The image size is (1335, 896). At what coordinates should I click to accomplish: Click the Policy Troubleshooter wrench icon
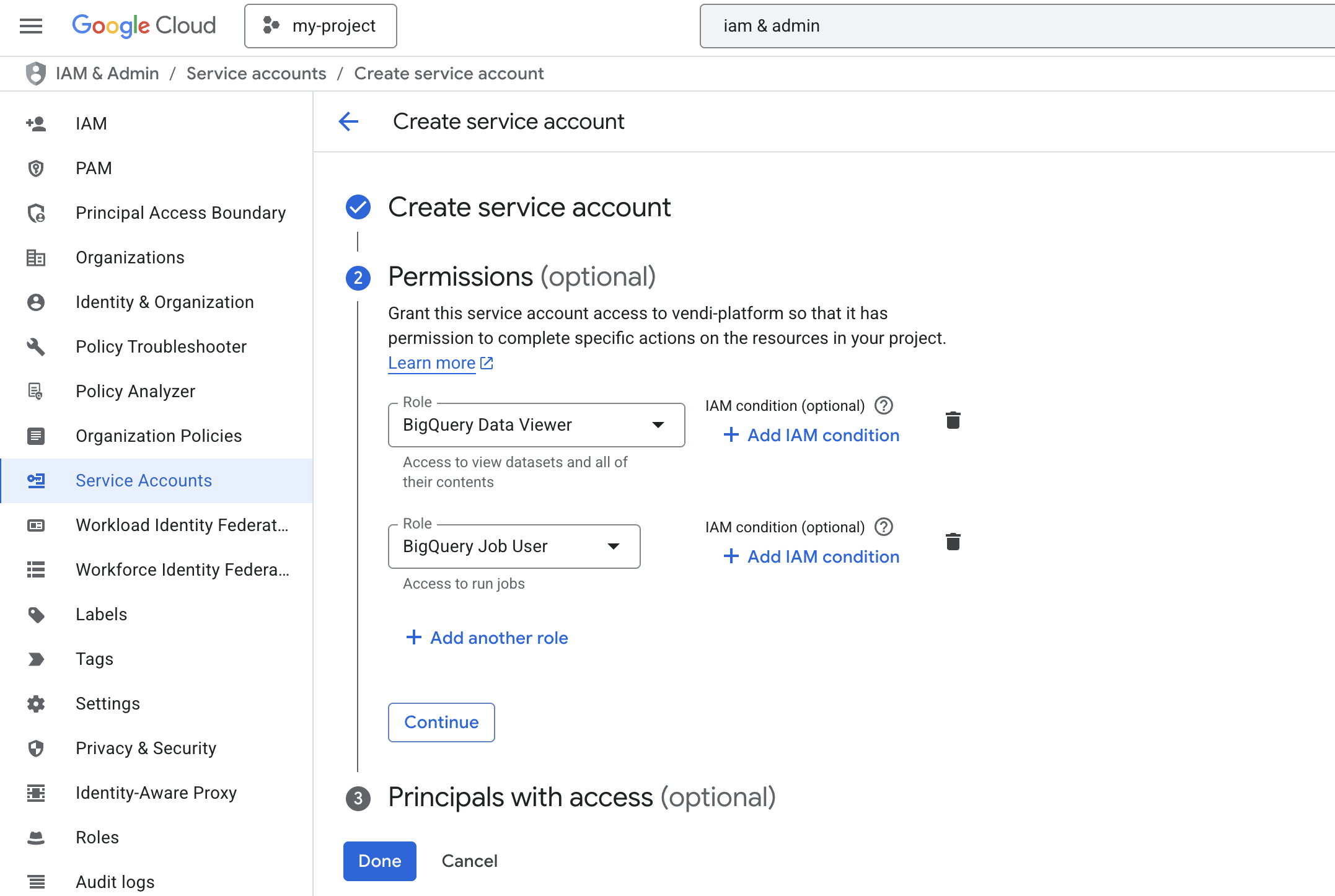pos(35,346)
